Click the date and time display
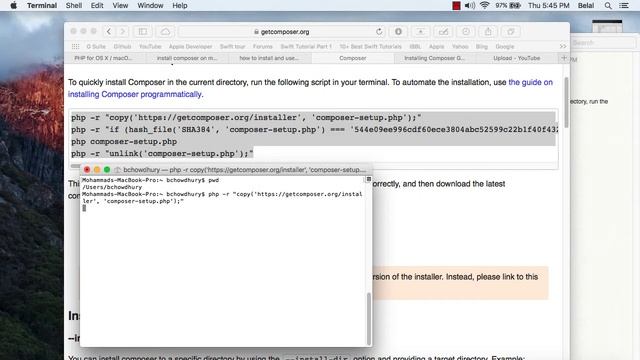Viewport: 640px width, 360px height. click(548, 5)
